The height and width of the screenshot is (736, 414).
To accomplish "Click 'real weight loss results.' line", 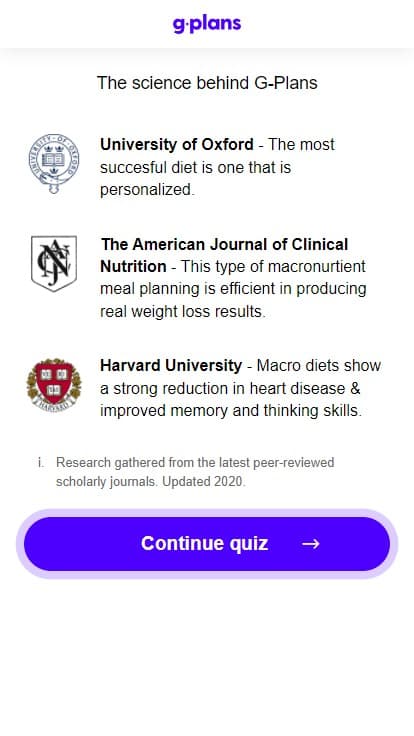I will (x=183, y=311).
